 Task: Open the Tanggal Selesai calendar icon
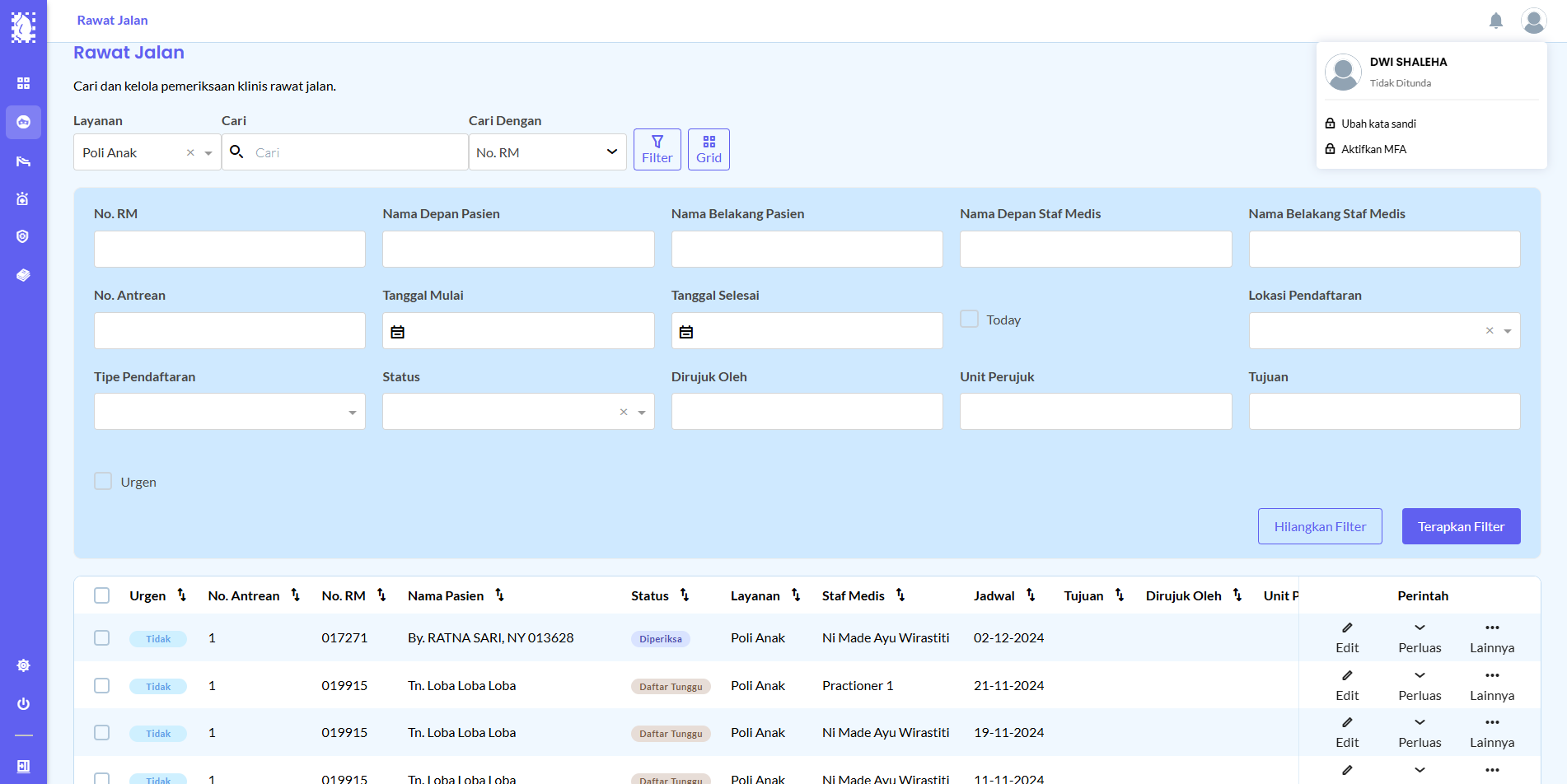point(686,332)
